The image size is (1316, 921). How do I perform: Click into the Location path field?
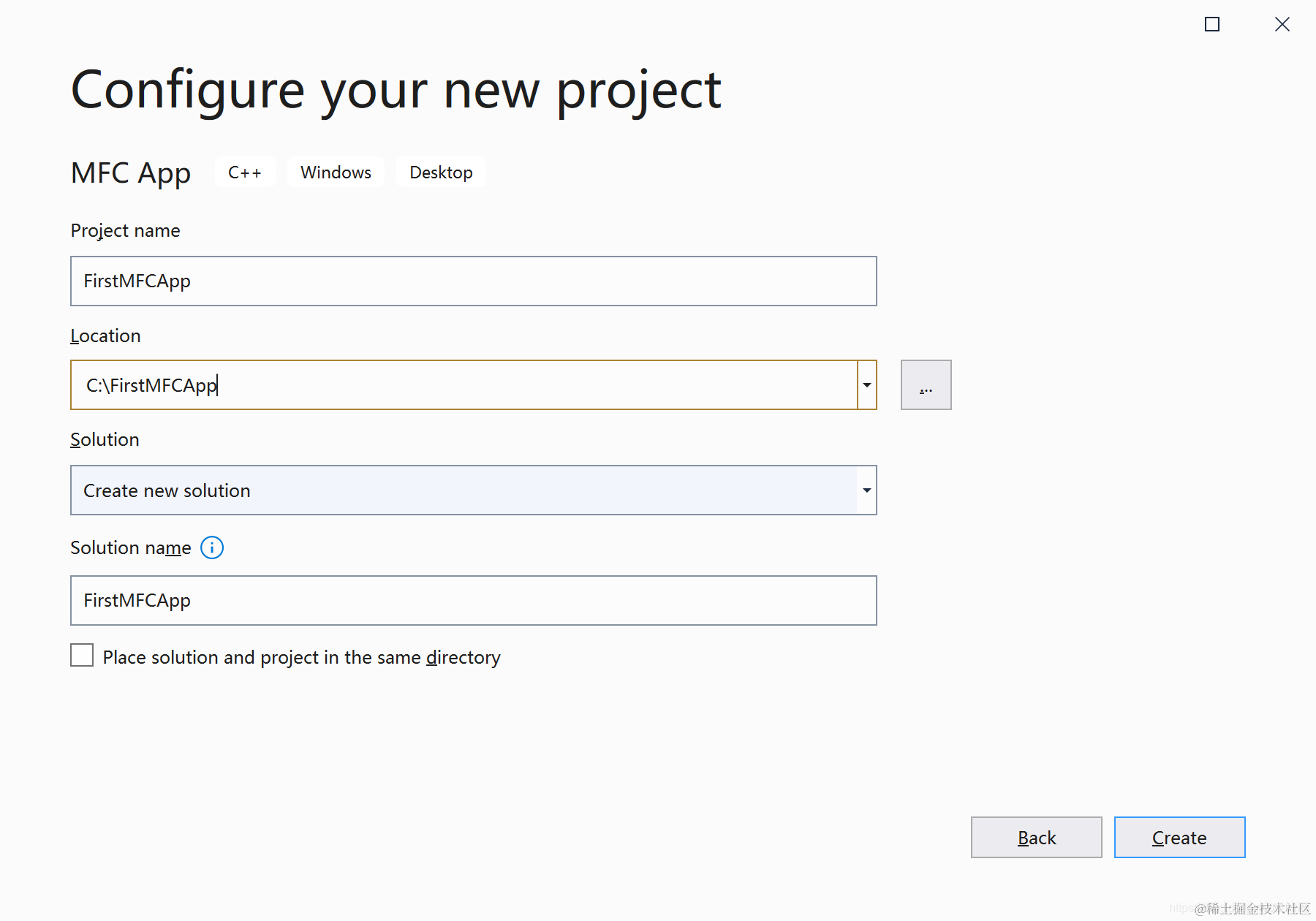click(x=464, y=385)
